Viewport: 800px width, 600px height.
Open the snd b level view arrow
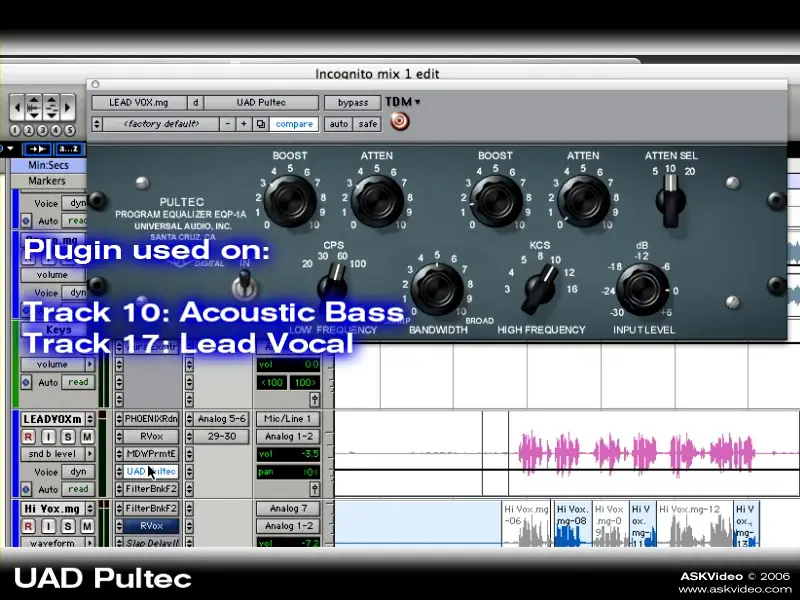pos(90,454)
